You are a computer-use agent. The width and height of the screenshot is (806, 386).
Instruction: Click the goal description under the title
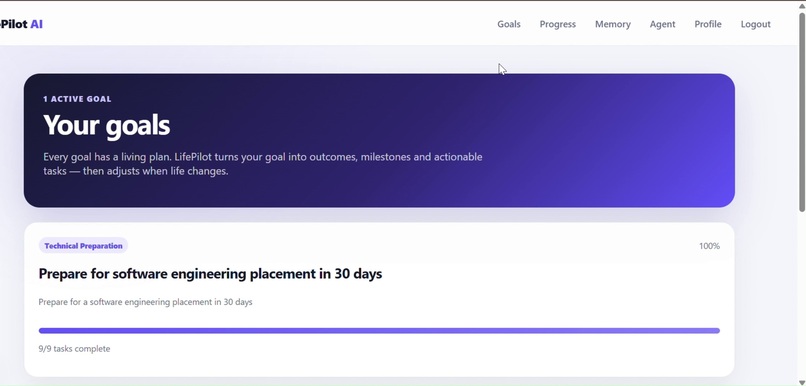point(145,302)
